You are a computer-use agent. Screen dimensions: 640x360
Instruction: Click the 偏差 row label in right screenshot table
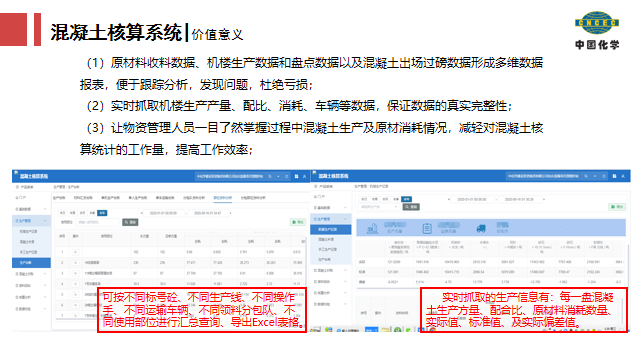362,282
